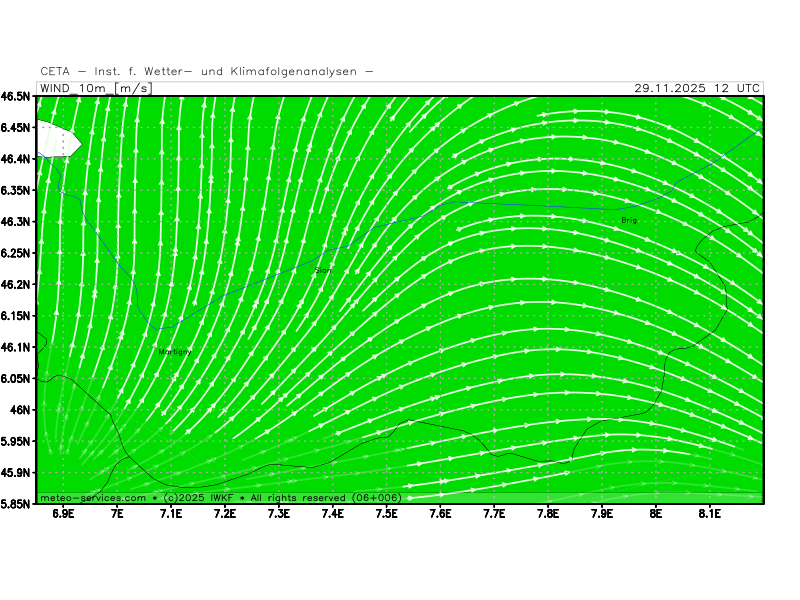
Task: Click the CETA institute header text
Action: pyautogui.click(x=207, y=71)
